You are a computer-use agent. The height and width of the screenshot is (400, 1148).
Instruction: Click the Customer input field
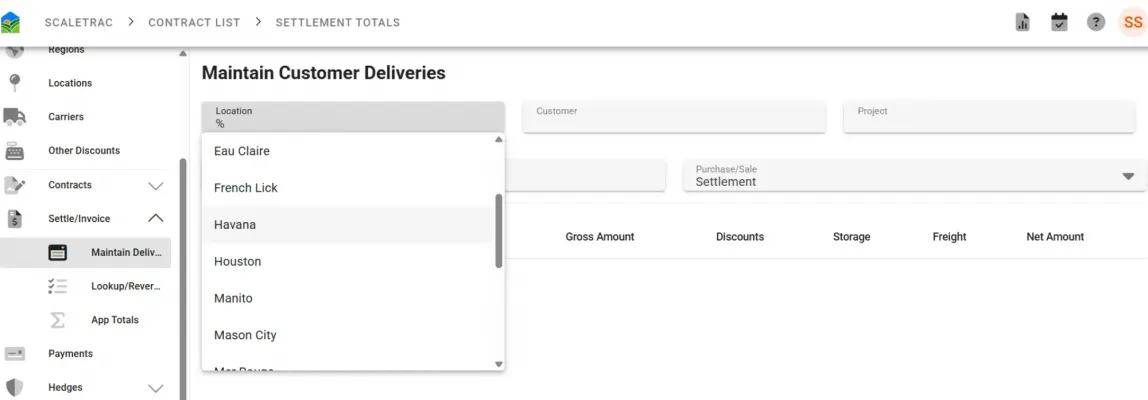click(x=674, y=117)
